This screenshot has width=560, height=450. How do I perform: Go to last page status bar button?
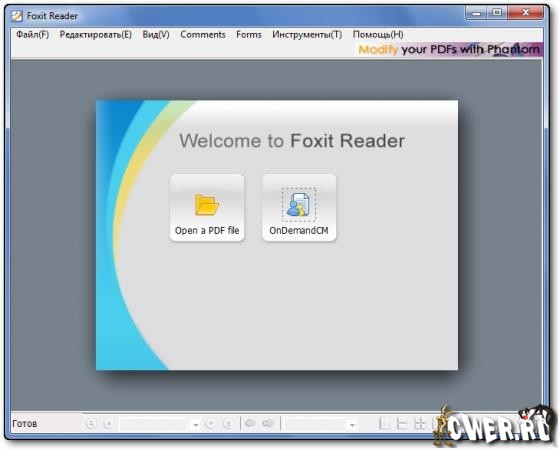(x=228, y=424)
